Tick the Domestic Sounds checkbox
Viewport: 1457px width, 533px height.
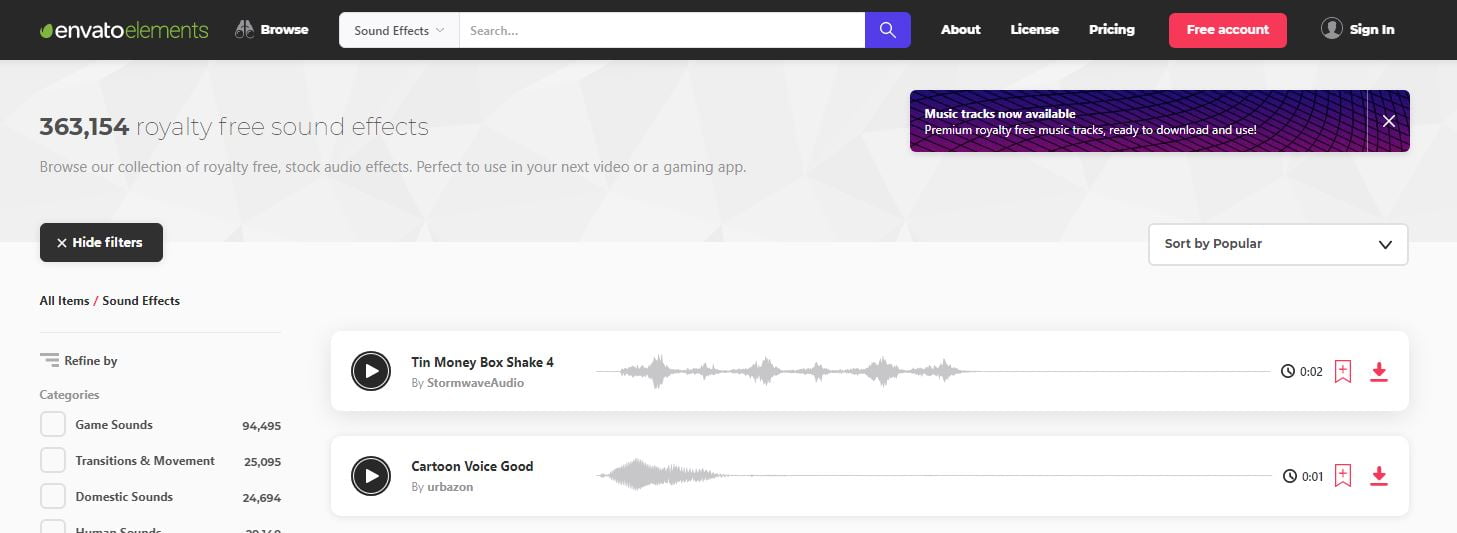tap(53, 497)
